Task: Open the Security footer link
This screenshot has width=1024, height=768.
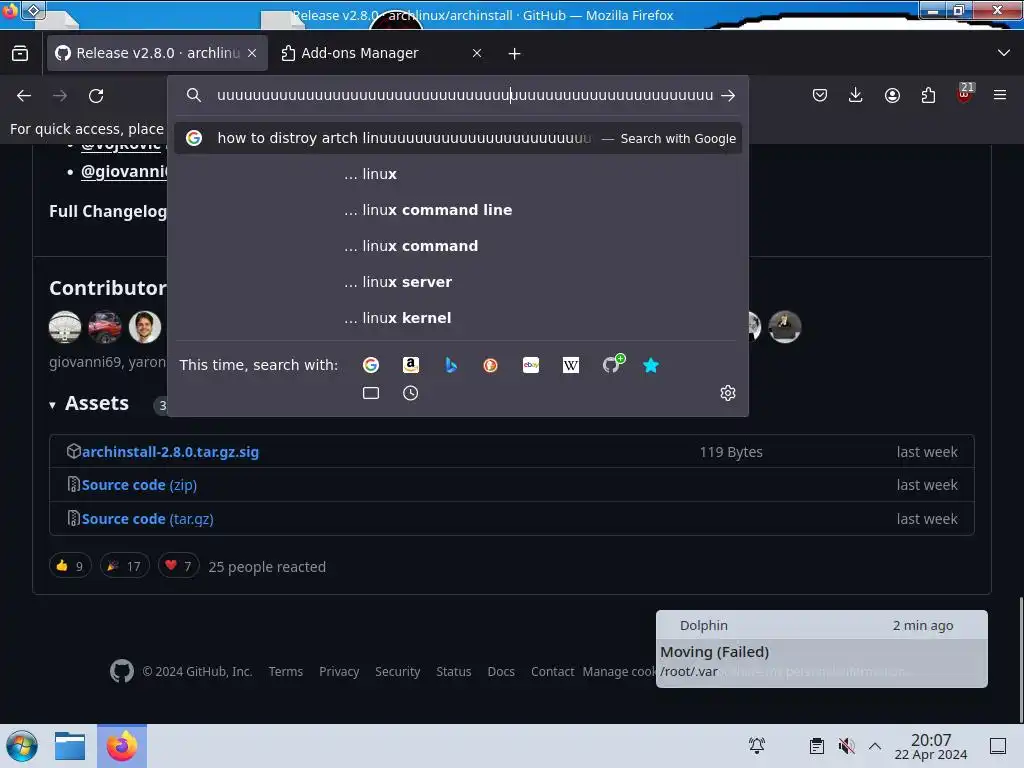Action: coord(397,671)
